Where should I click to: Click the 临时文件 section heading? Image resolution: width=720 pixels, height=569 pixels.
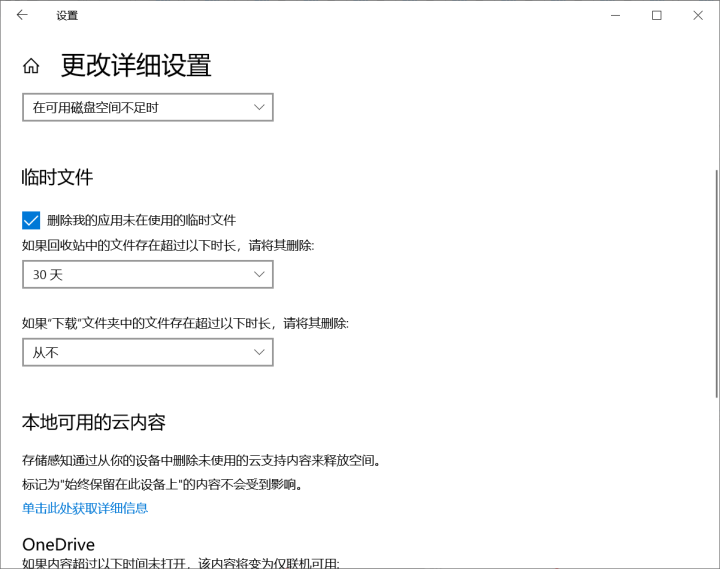pyautogui.click(x=57, y=177)
